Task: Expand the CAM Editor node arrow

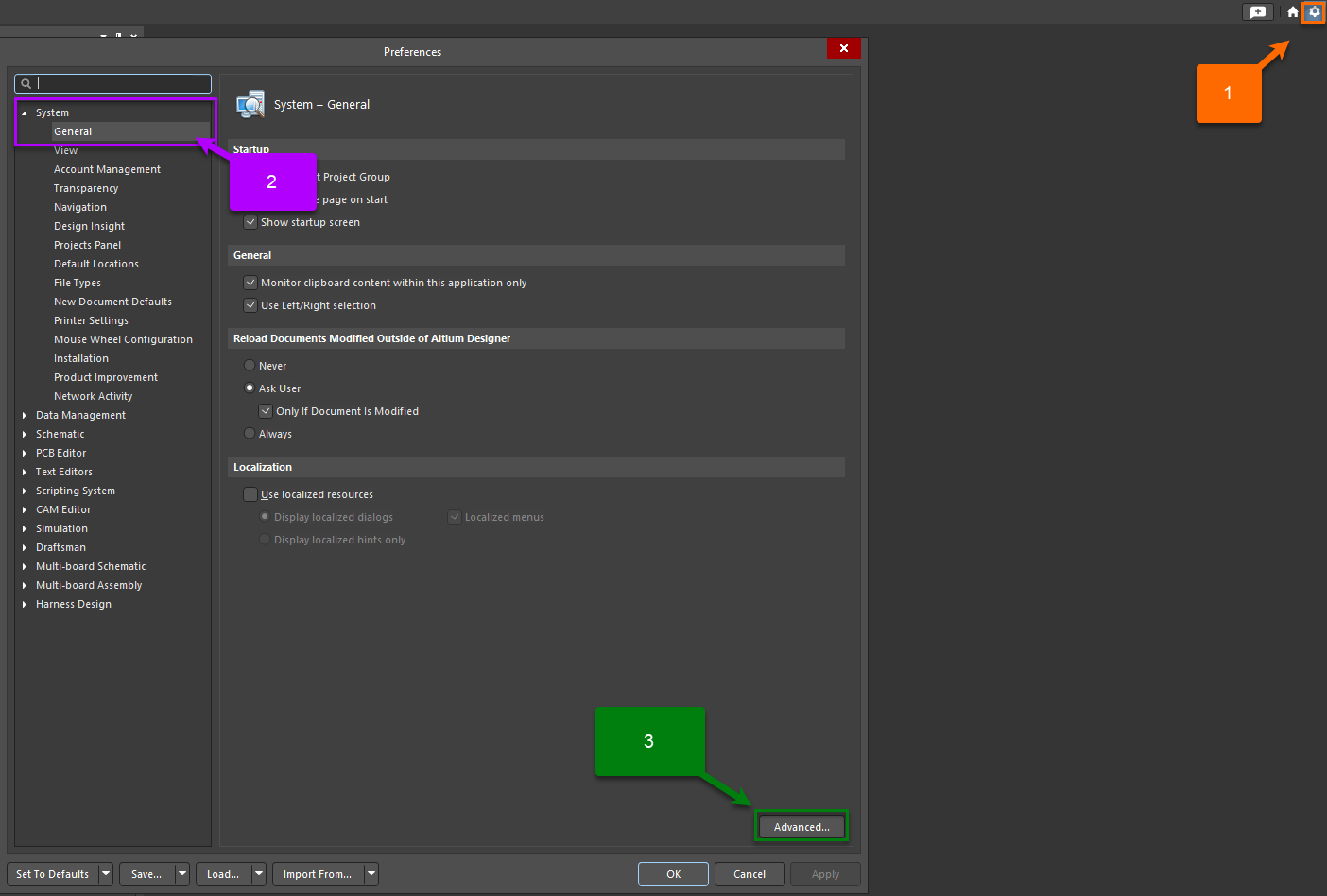Action: click(x=25, y=510)
